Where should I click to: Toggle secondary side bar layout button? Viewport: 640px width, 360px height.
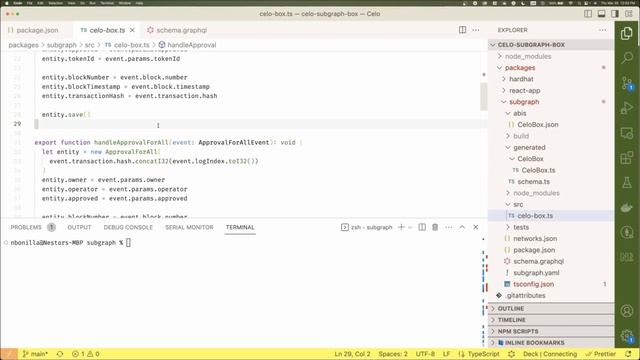[x=615, y=13]
